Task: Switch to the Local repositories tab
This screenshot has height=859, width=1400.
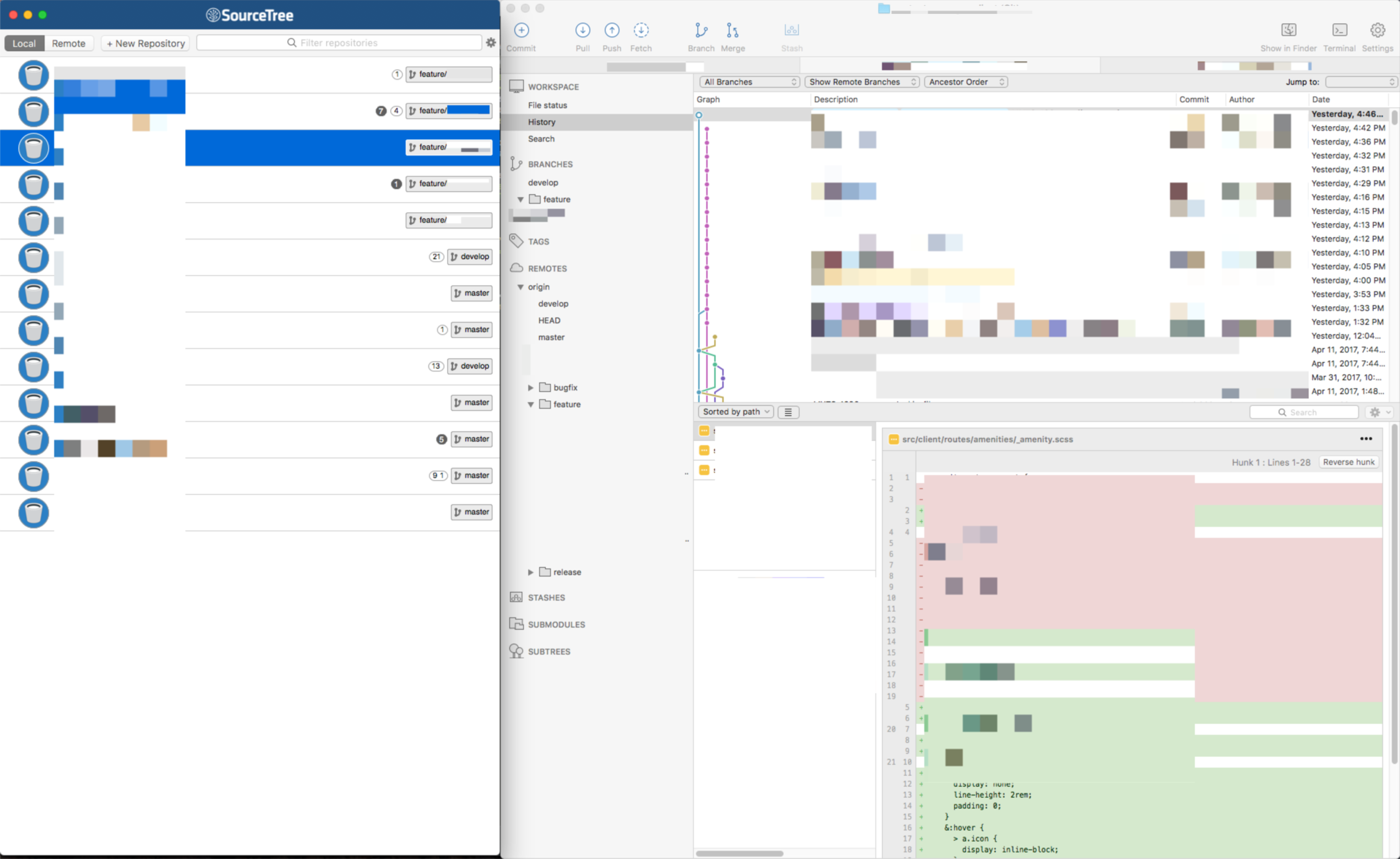Action: [24, 43]
